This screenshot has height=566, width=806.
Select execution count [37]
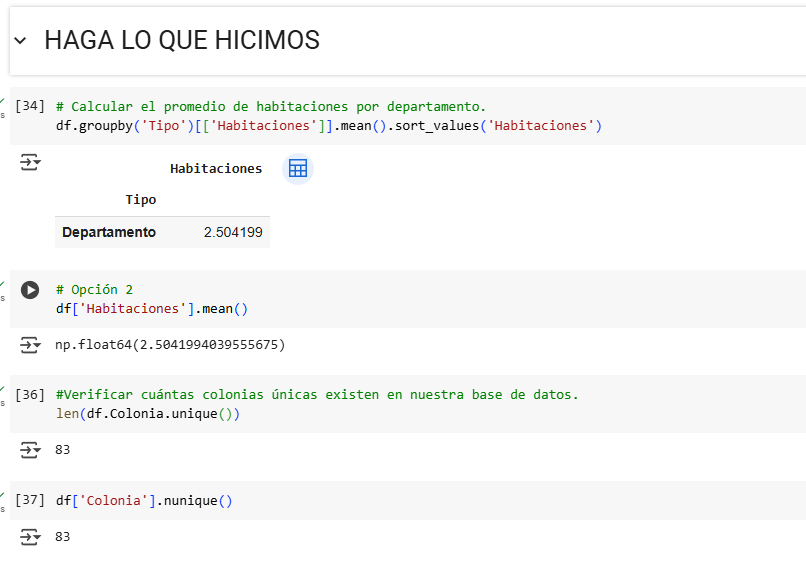pos(30,500)
